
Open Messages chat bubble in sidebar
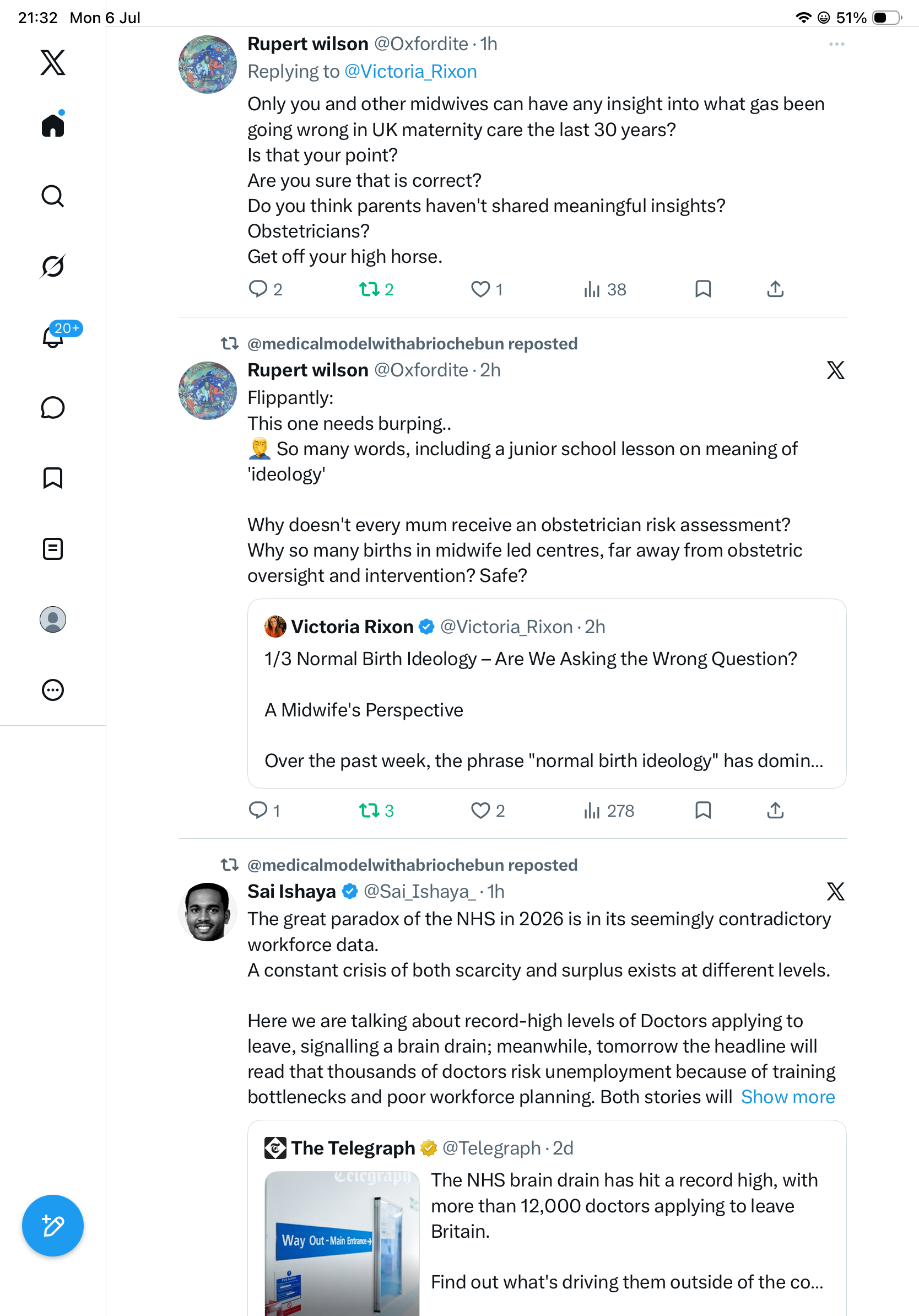pos(53,407)
